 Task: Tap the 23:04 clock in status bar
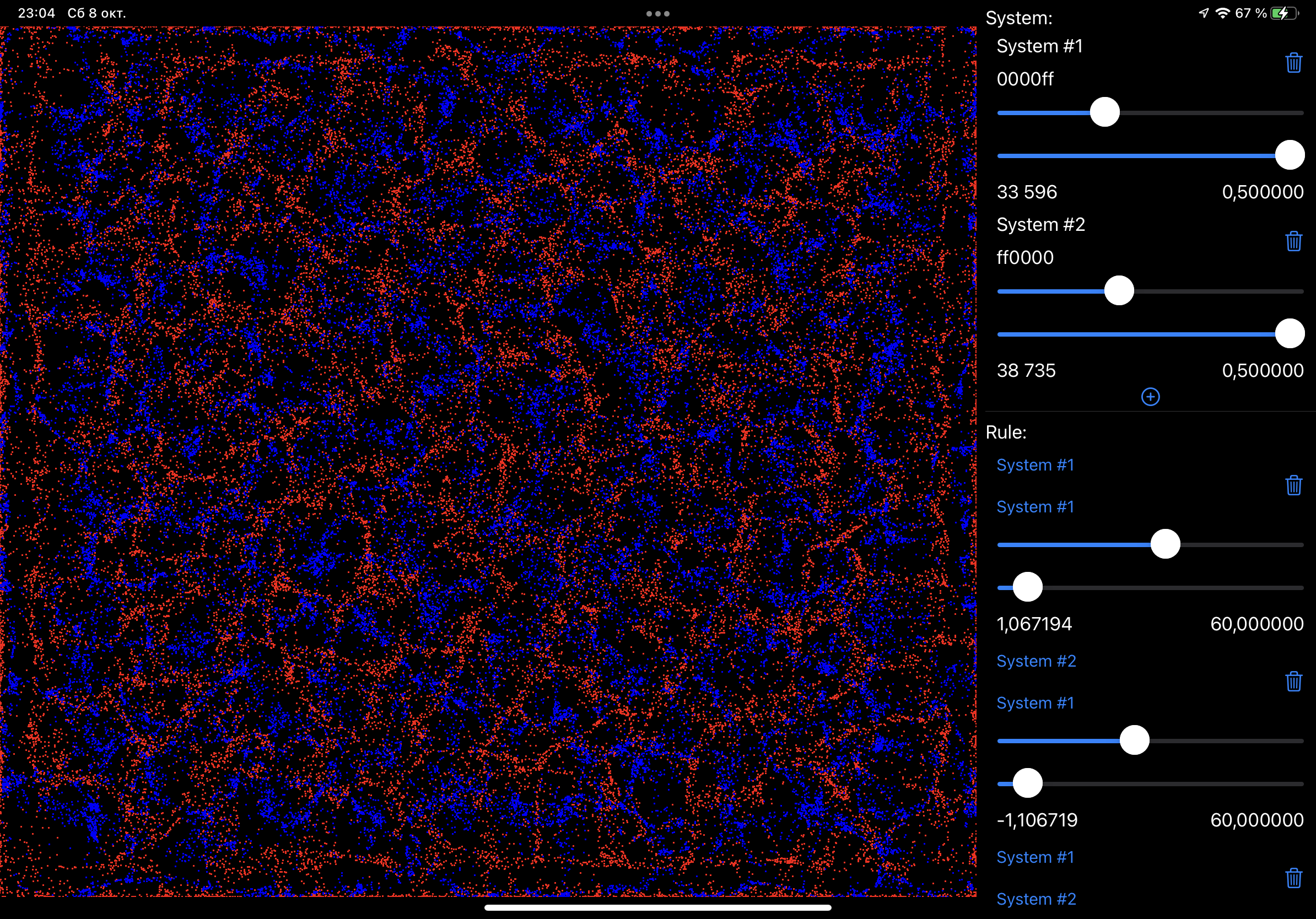(36, 13)
